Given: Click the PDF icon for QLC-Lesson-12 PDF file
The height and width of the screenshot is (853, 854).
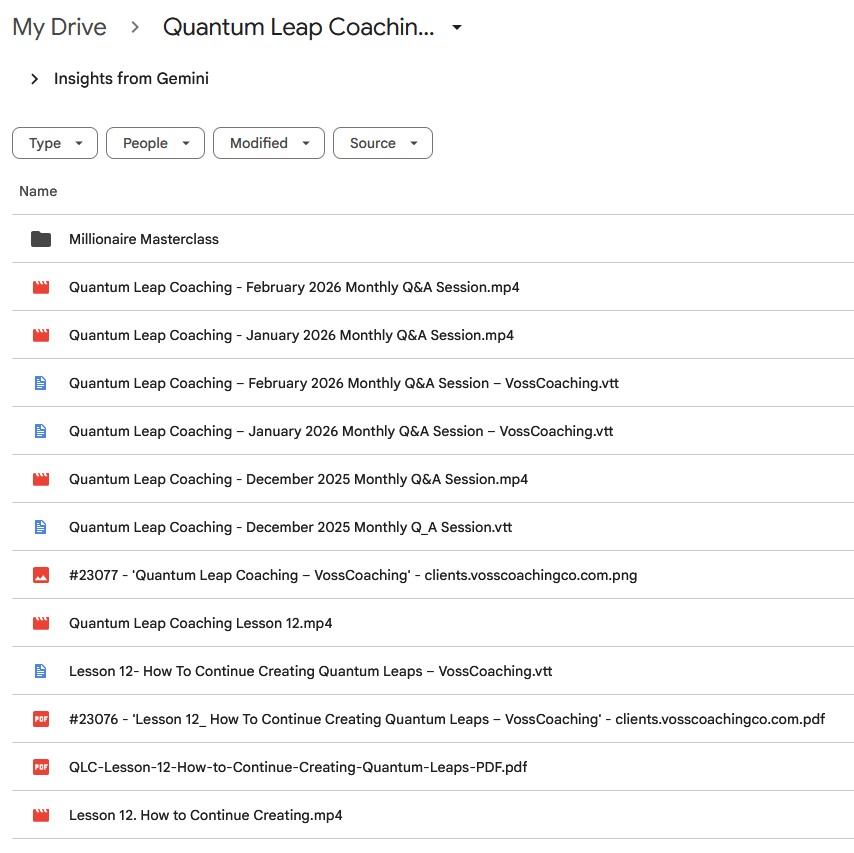Looking at the screenshot, I should point(40,767).
